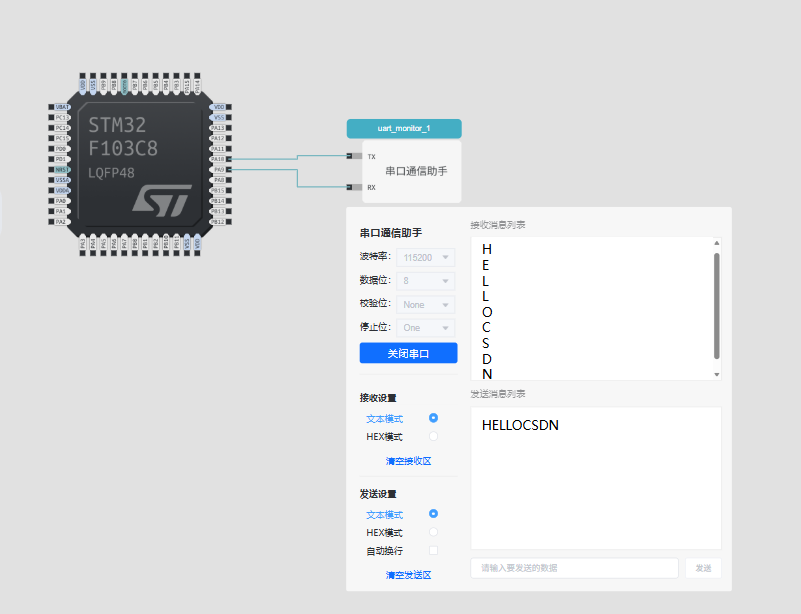Open the 校验位 None dropdown

[x=426, y=304]
